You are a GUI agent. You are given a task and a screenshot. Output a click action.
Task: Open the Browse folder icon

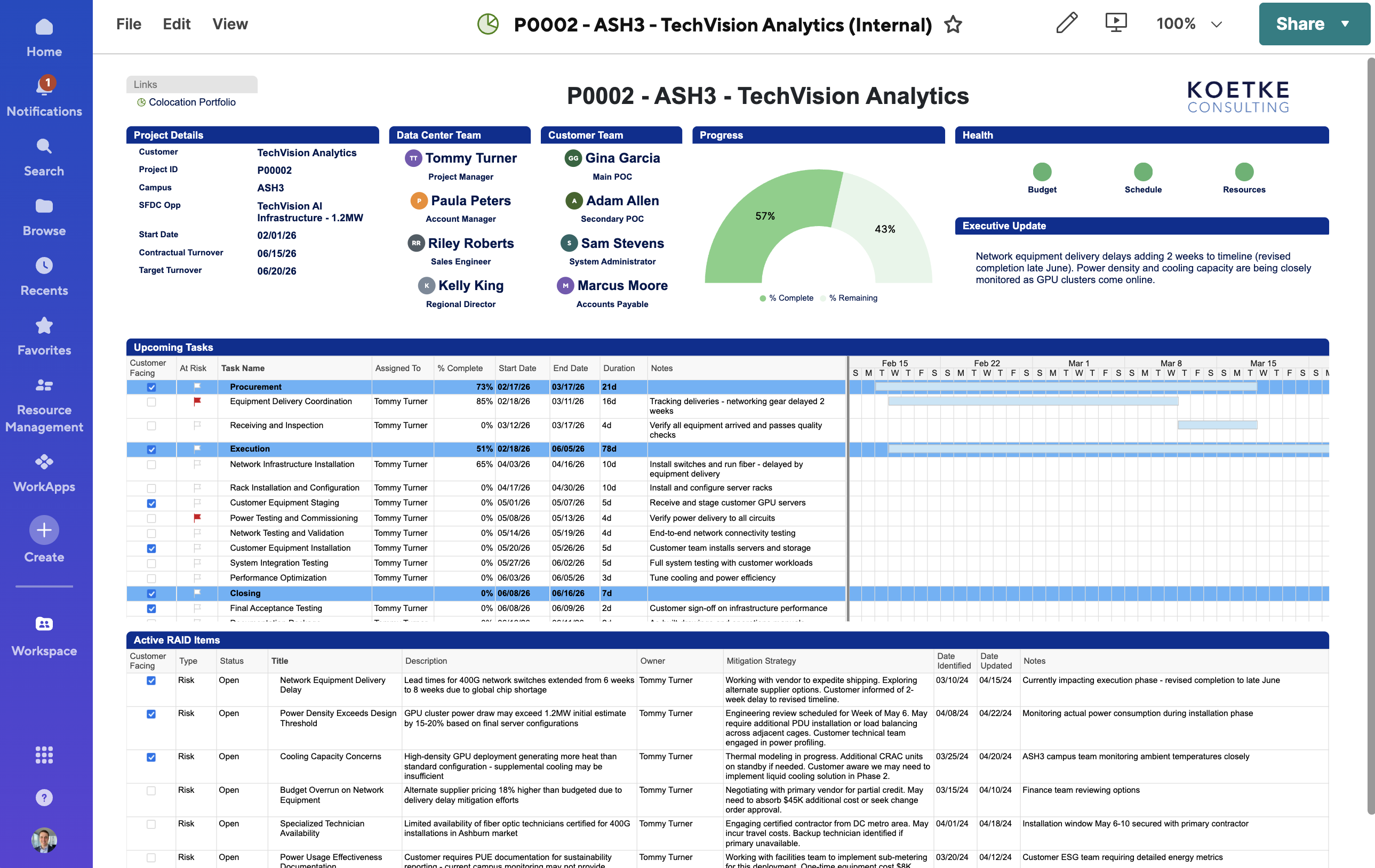coord(44,206)
